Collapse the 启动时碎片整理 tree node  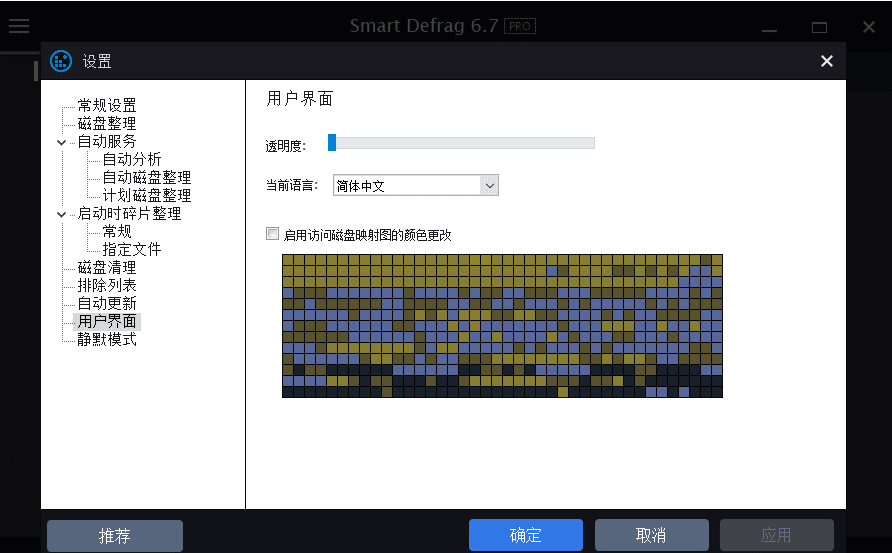click(61, 214)
